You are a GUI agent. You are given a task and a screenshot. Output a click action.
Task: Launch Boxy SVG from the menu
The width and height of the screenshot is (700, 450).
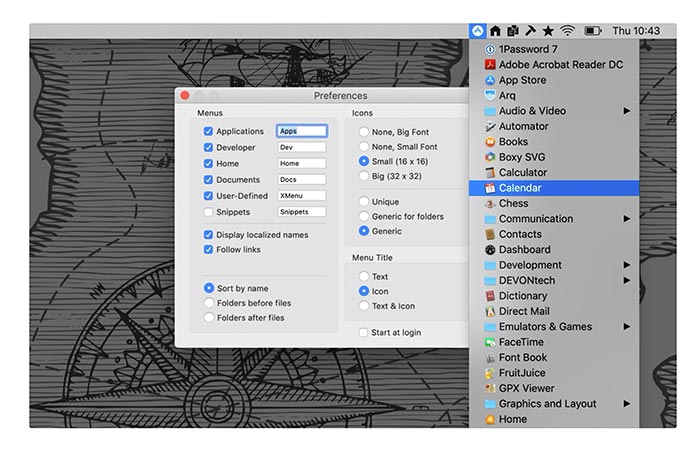tap(554, 157)
